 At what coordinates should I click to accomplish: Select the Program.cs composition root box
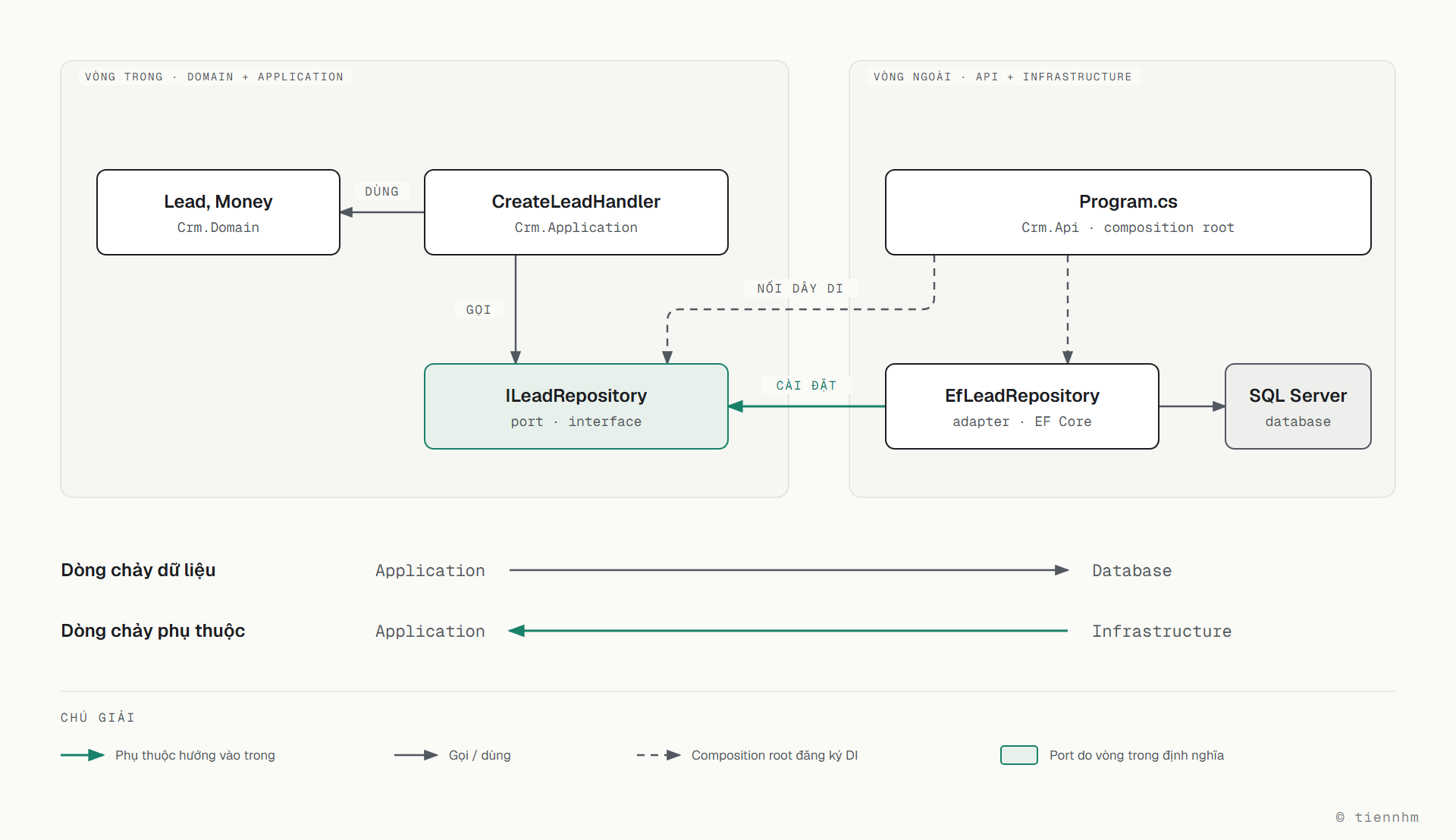(x=1128, y=212)
